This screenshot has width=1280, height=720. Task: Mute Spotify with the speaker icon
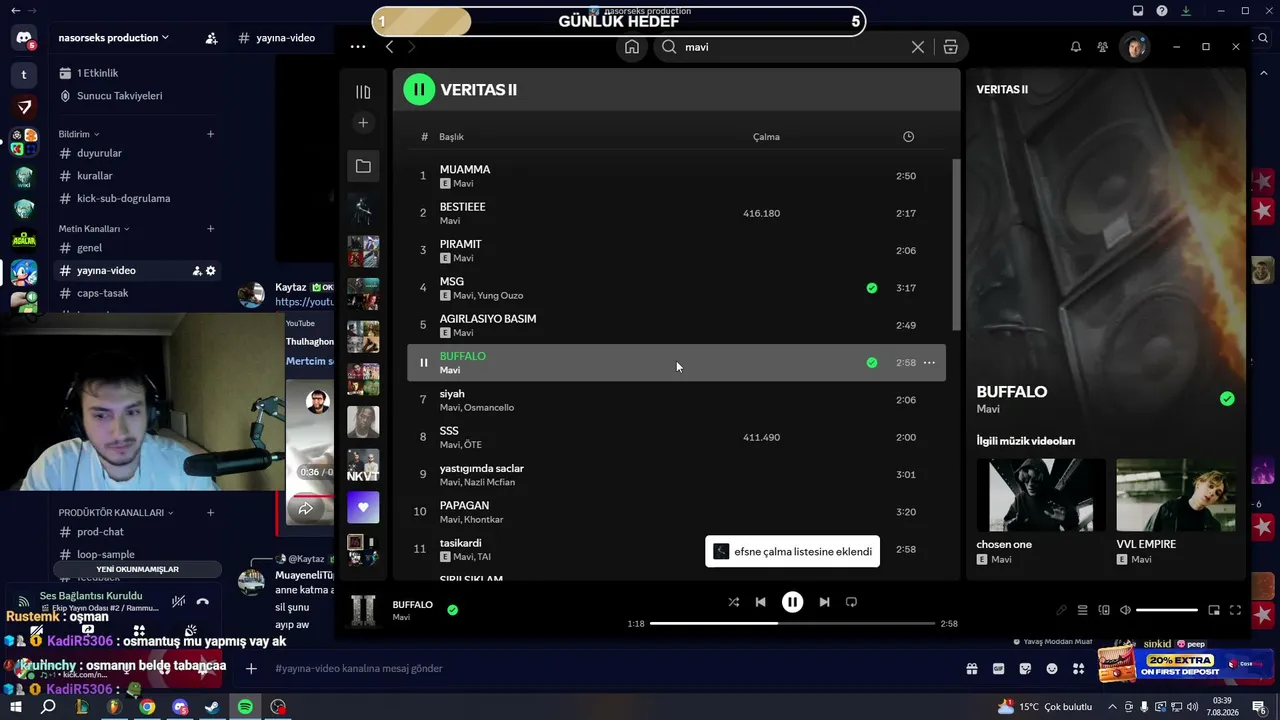(x=1125, y=610)
